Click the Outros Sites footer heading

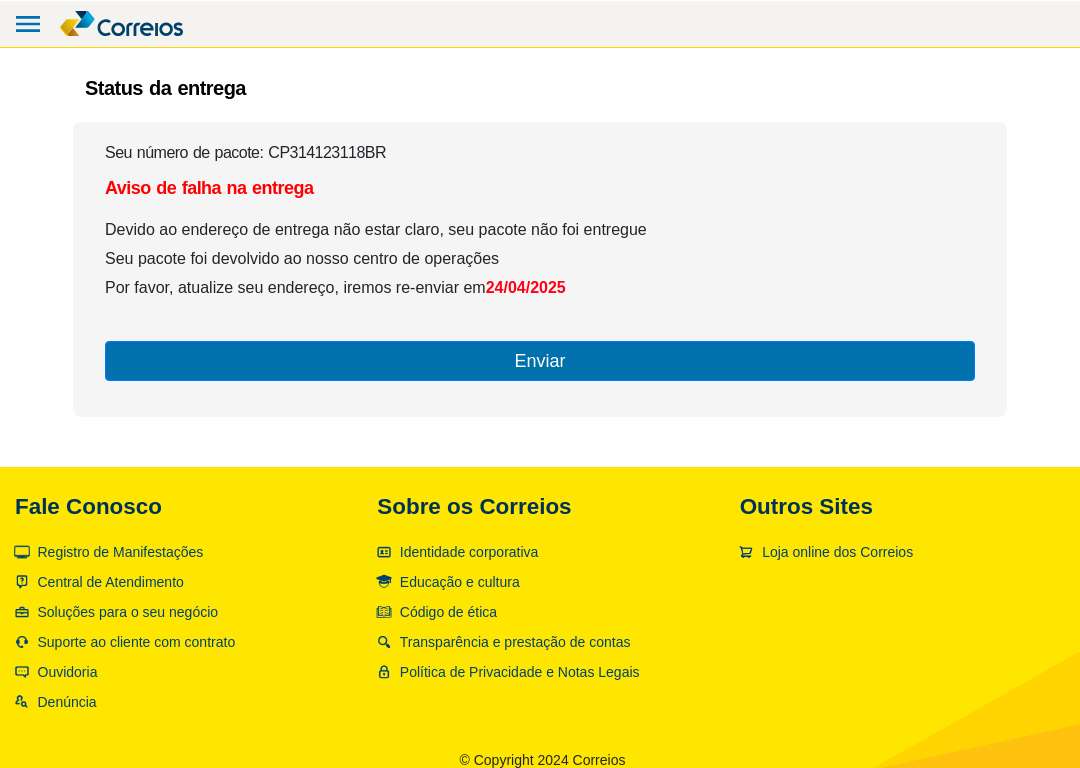806,507
